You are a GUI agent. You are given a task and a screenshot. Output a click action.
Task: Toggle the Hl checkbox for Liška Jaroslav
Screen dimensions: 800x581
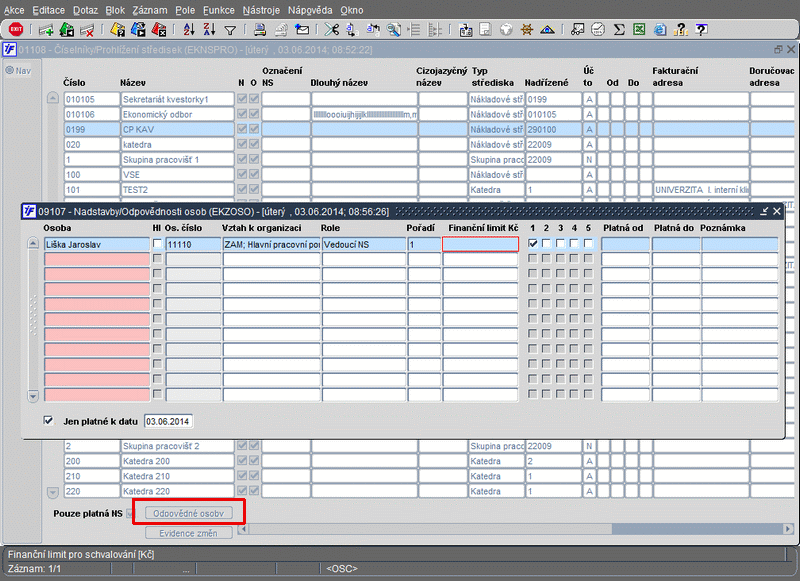(x=157, y=244)
